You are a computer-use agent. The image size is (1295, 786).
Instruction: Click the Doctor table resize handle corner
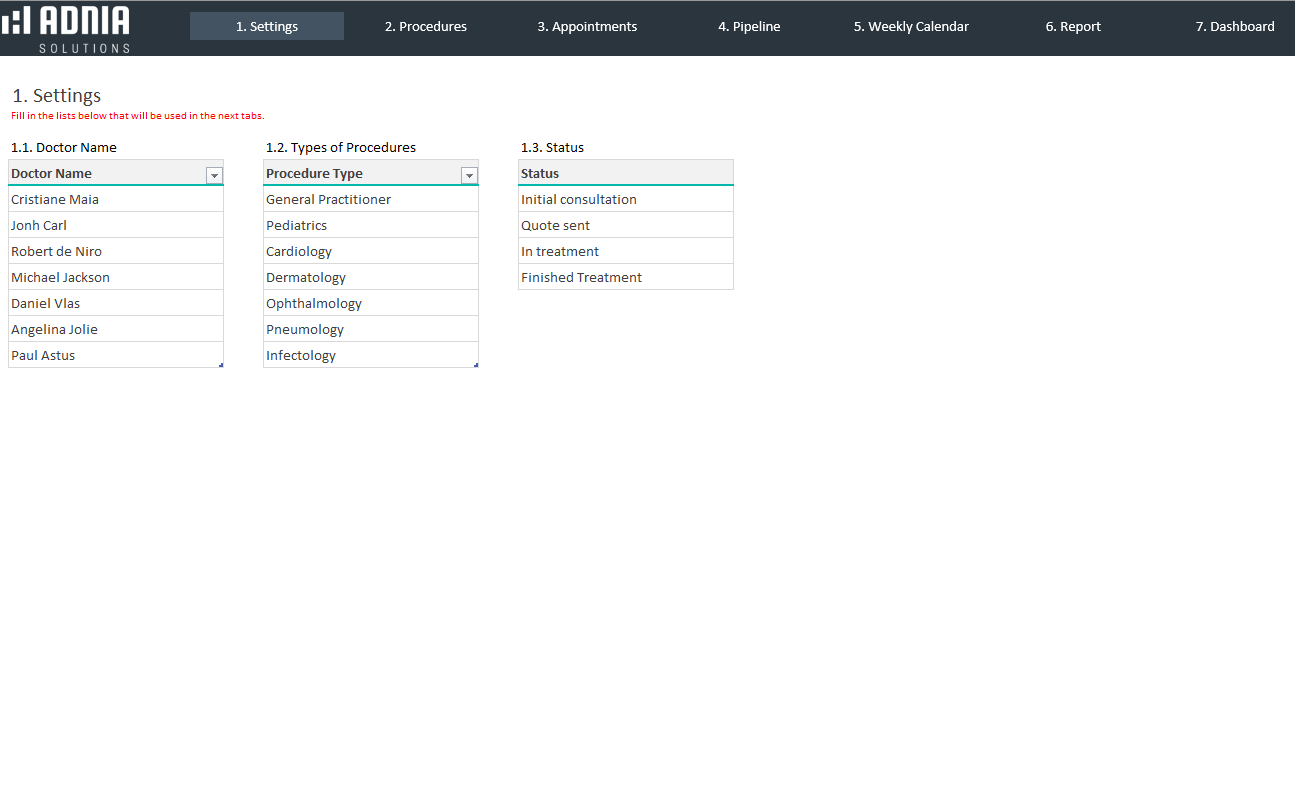click(x=221, y=365)
